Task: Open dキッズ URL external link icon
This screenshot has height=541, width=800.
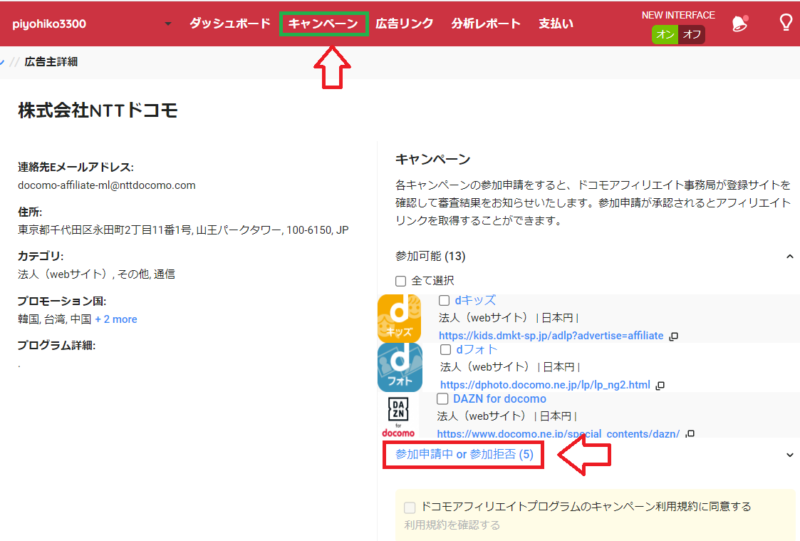Action: (673, 336)
